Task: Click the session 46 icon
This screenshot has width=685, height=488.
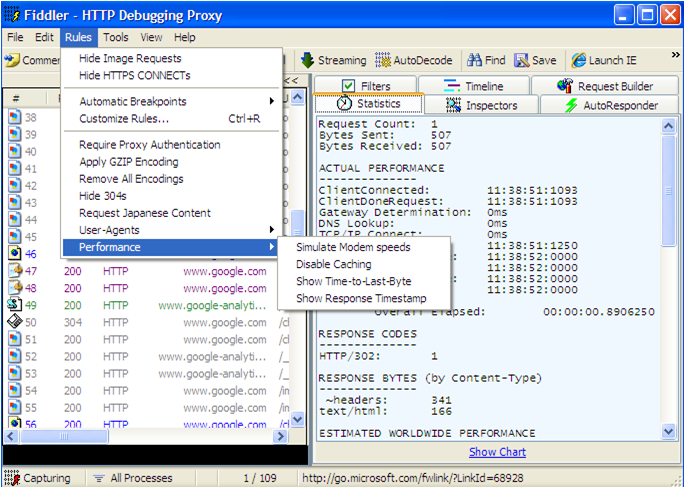Action: click(15, 253)
